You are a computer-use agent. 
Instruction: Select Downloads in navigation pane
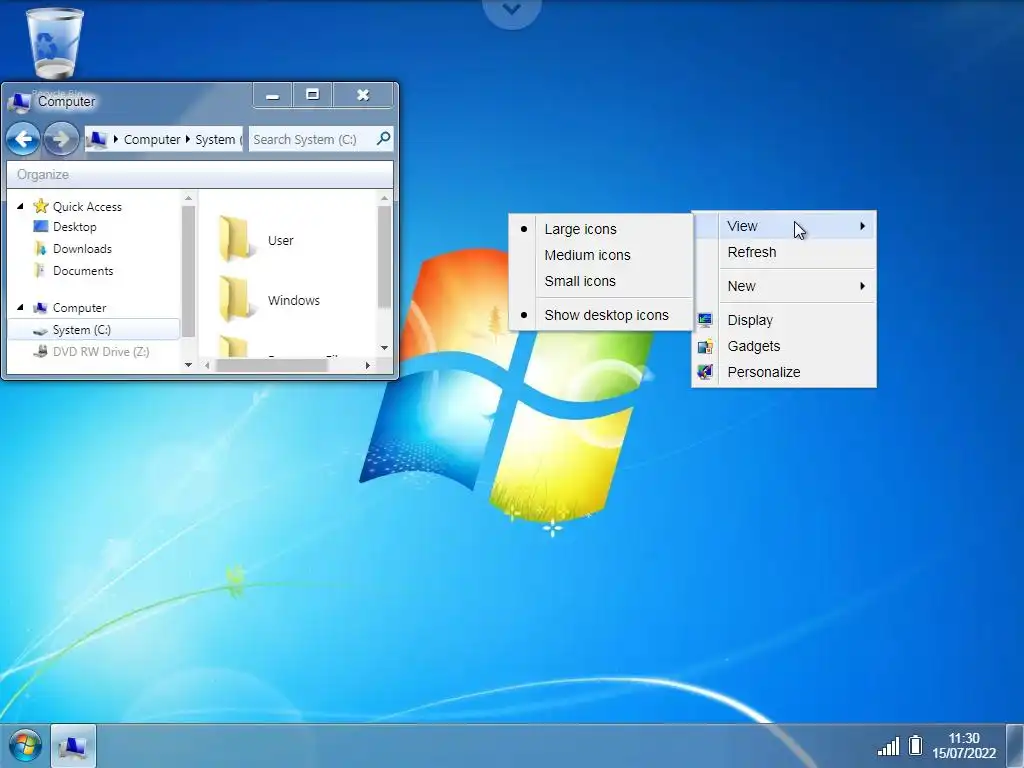pyautogui.click(x=82, y=249)
